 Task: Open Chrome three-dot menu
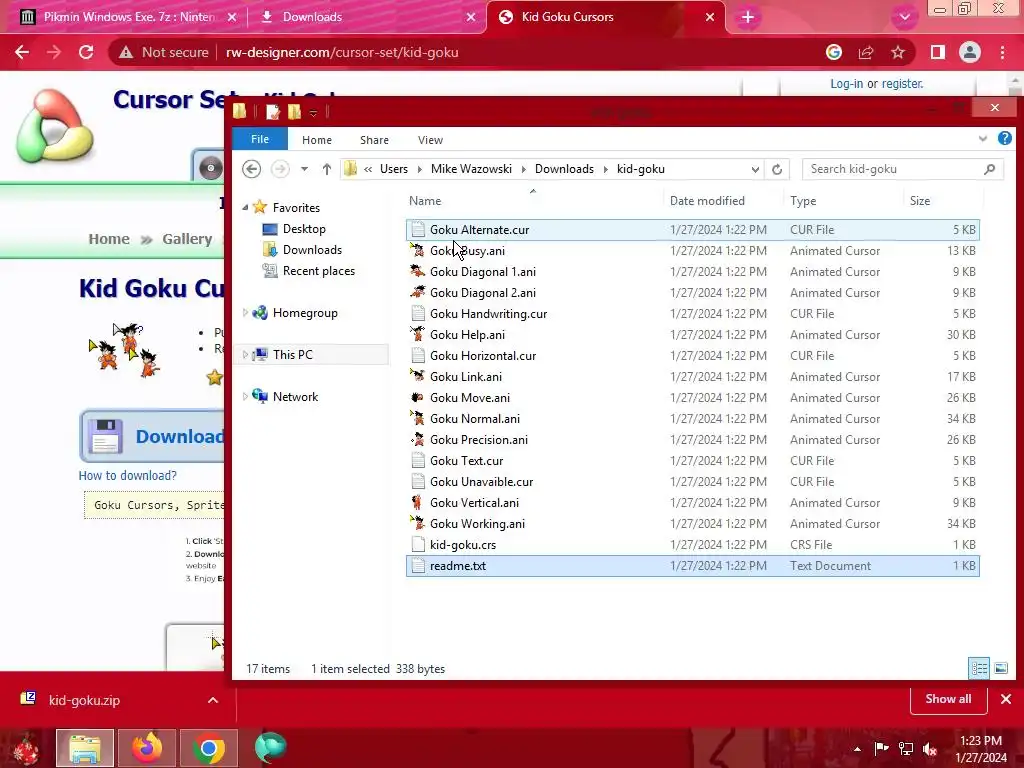(x=1002, y=52)
